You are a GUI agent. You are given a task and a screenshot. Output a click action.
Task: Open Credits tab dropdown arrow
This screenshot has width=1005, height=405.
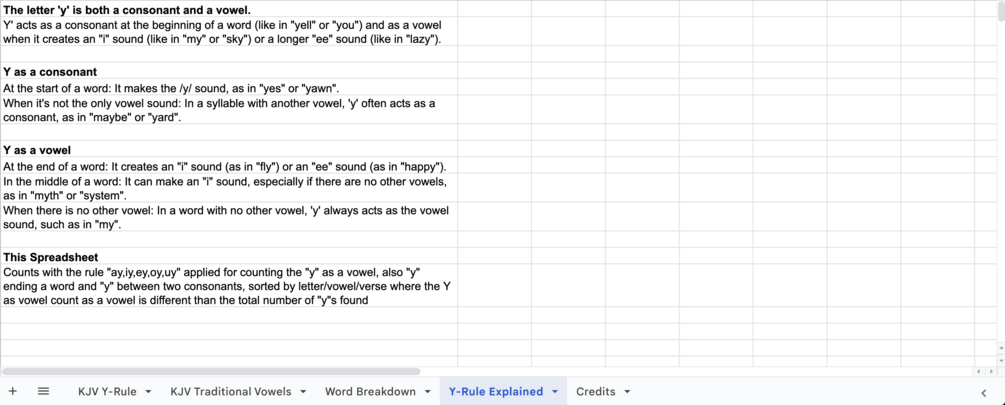(627, 392)
